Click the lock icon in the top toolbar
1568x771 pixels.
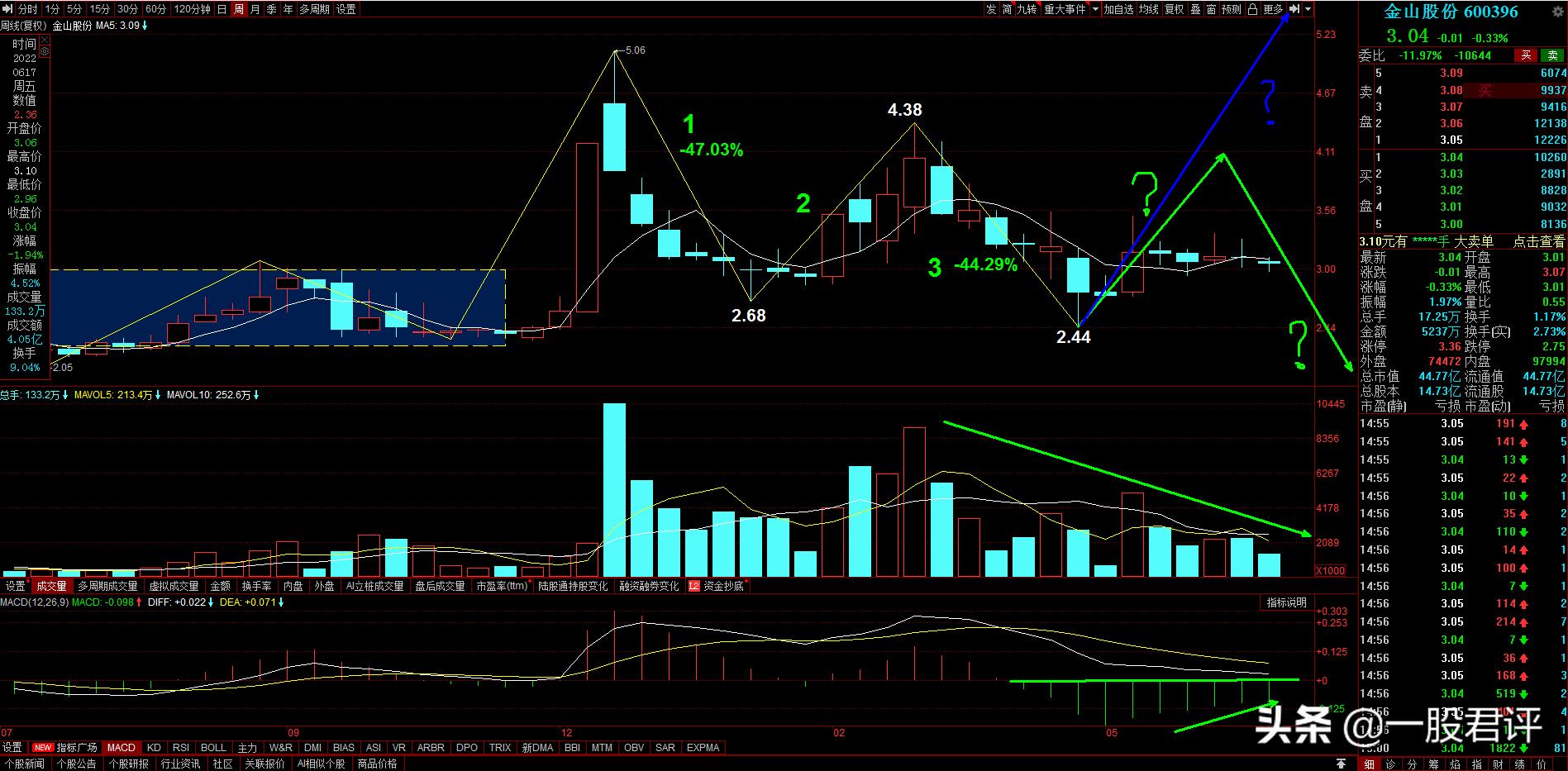tap(1252, 9)
